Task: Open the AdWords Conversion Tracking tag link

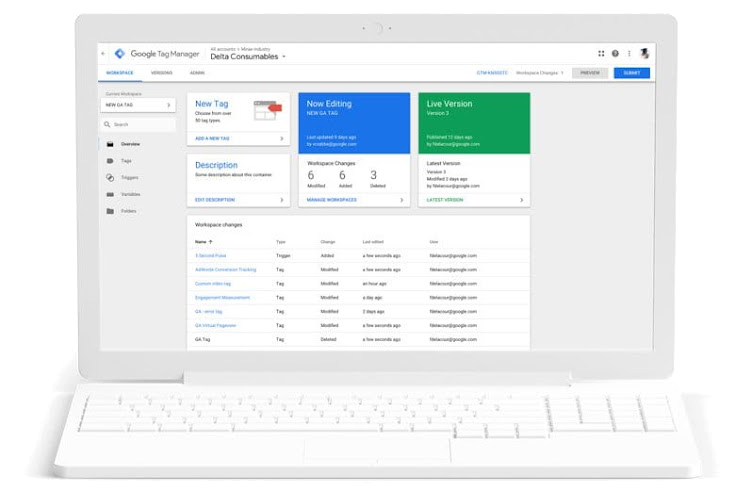Action: [x=225, y=269]
